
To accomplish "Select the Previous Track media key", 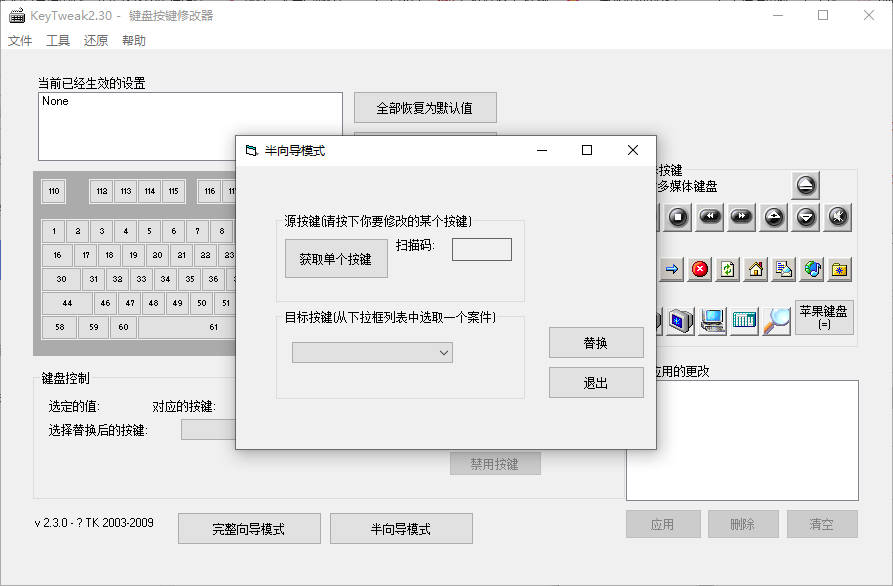I will [710, 217].
